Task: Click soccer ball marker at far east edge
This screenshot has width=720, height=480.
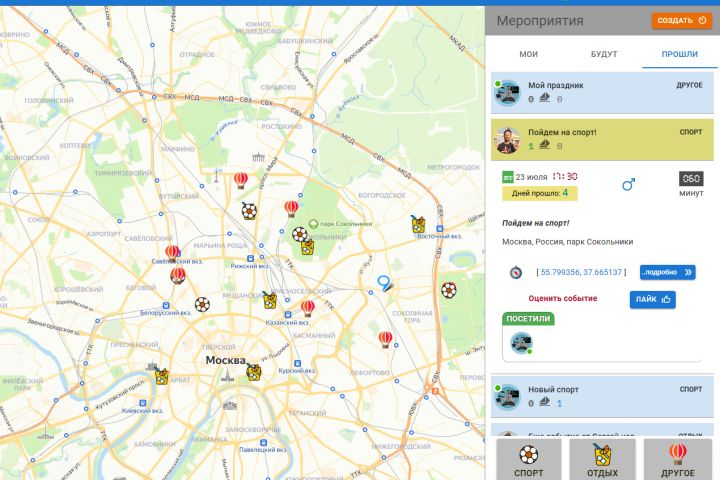Action: coord(449,290)
